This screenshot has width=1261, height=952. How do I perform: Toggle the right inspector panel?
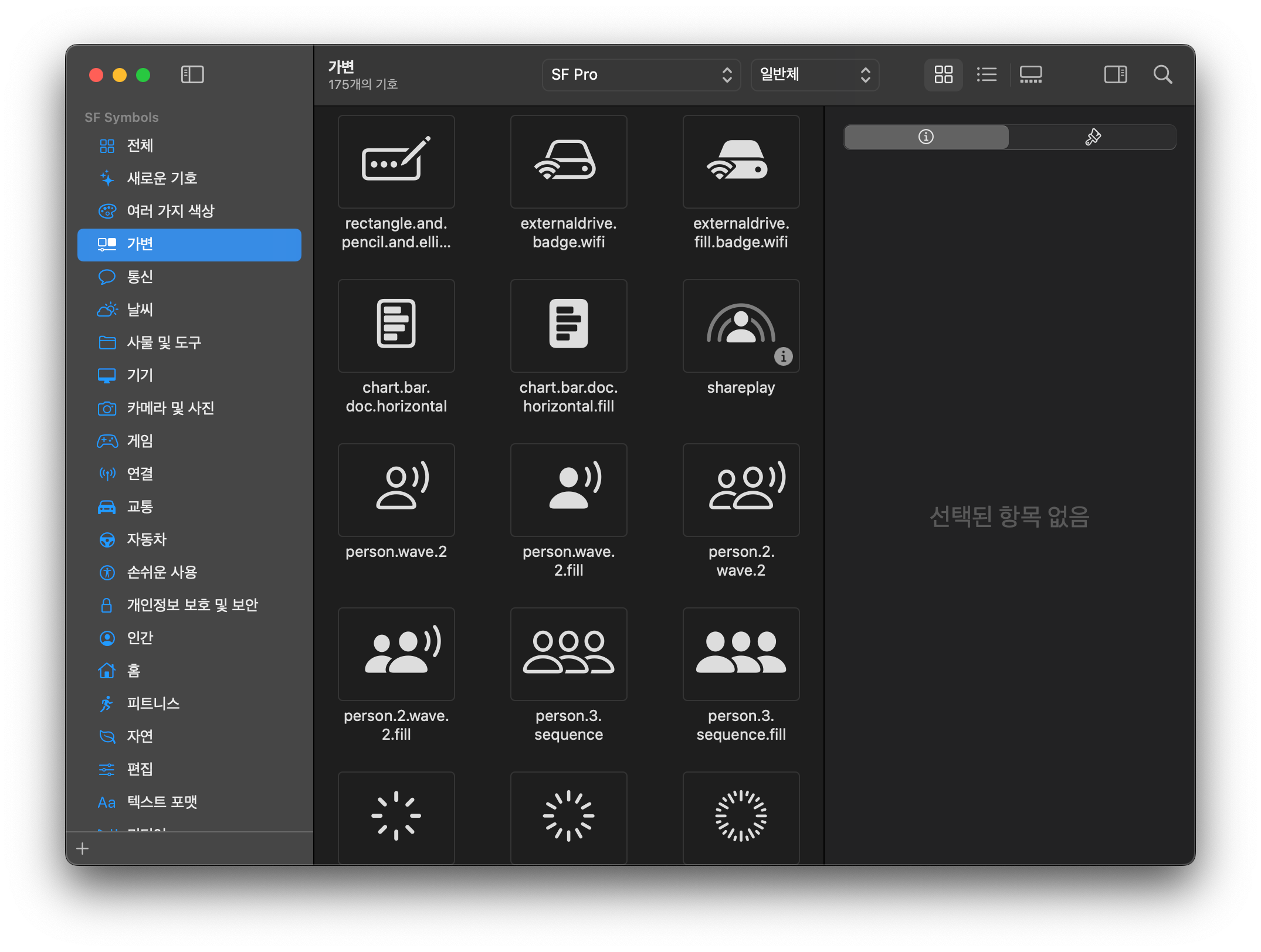[x=1116, y=74]
